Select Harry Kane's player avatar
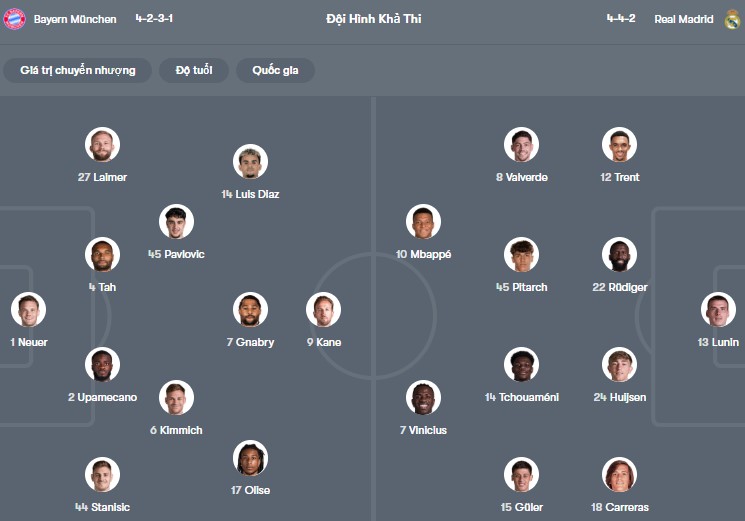 (x=323, y=310)
